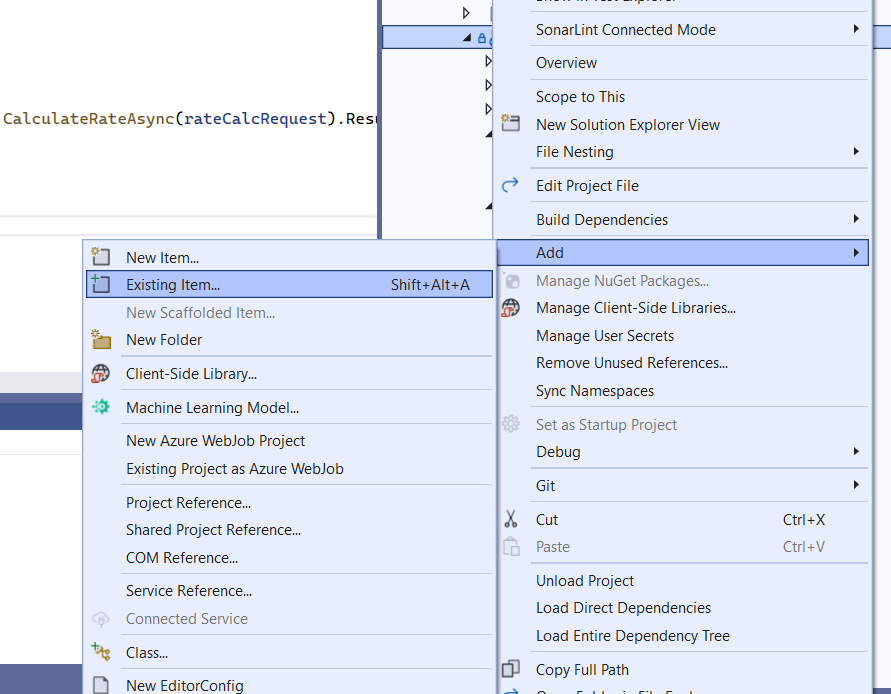This screenshot has width=891, height=694.
Task: Select New Solution Explorer View entry
Action: coord(683,124)
